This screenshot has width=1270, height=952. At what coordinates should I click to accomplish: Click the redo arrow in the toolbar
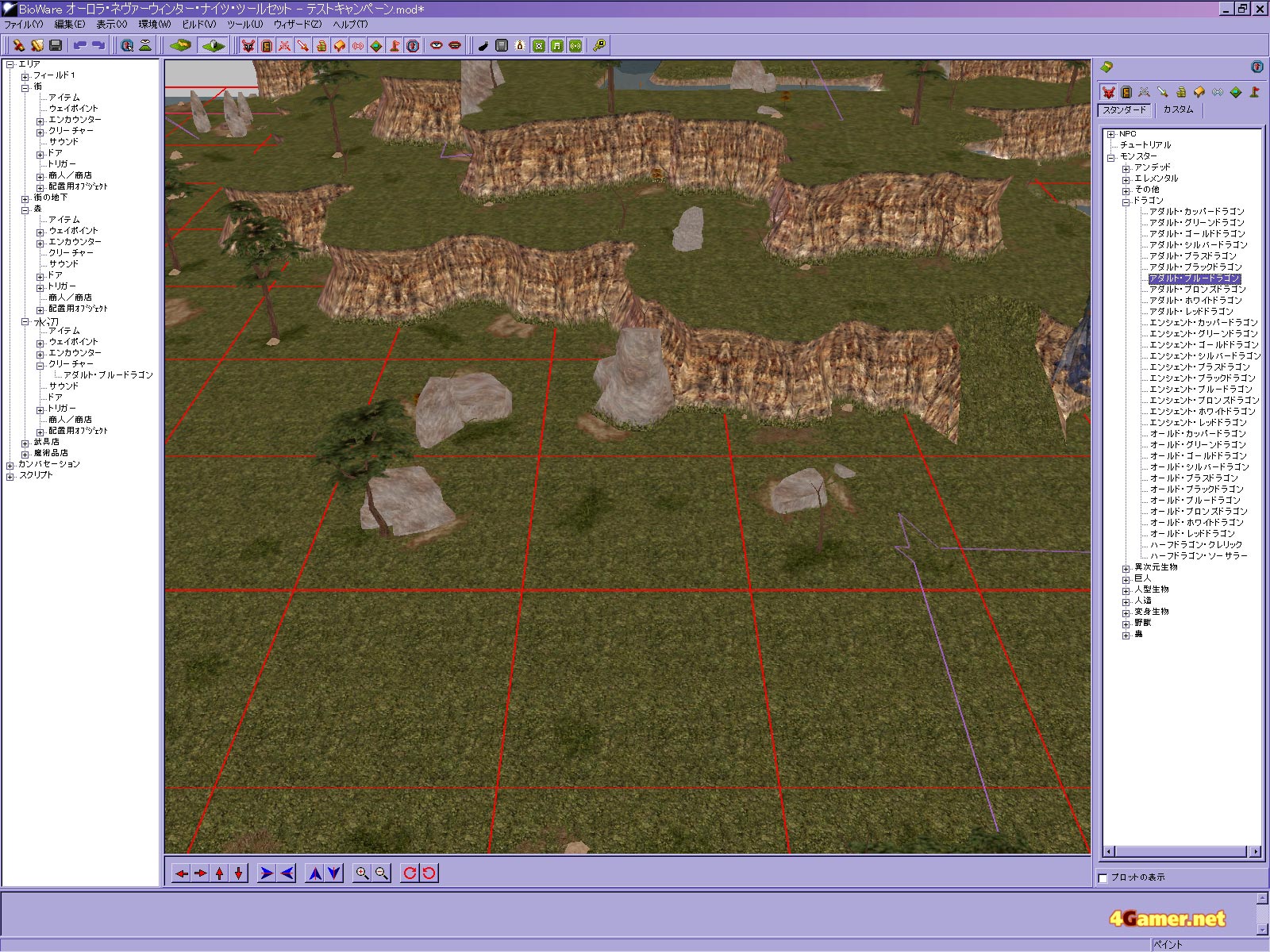pos(98,46)
